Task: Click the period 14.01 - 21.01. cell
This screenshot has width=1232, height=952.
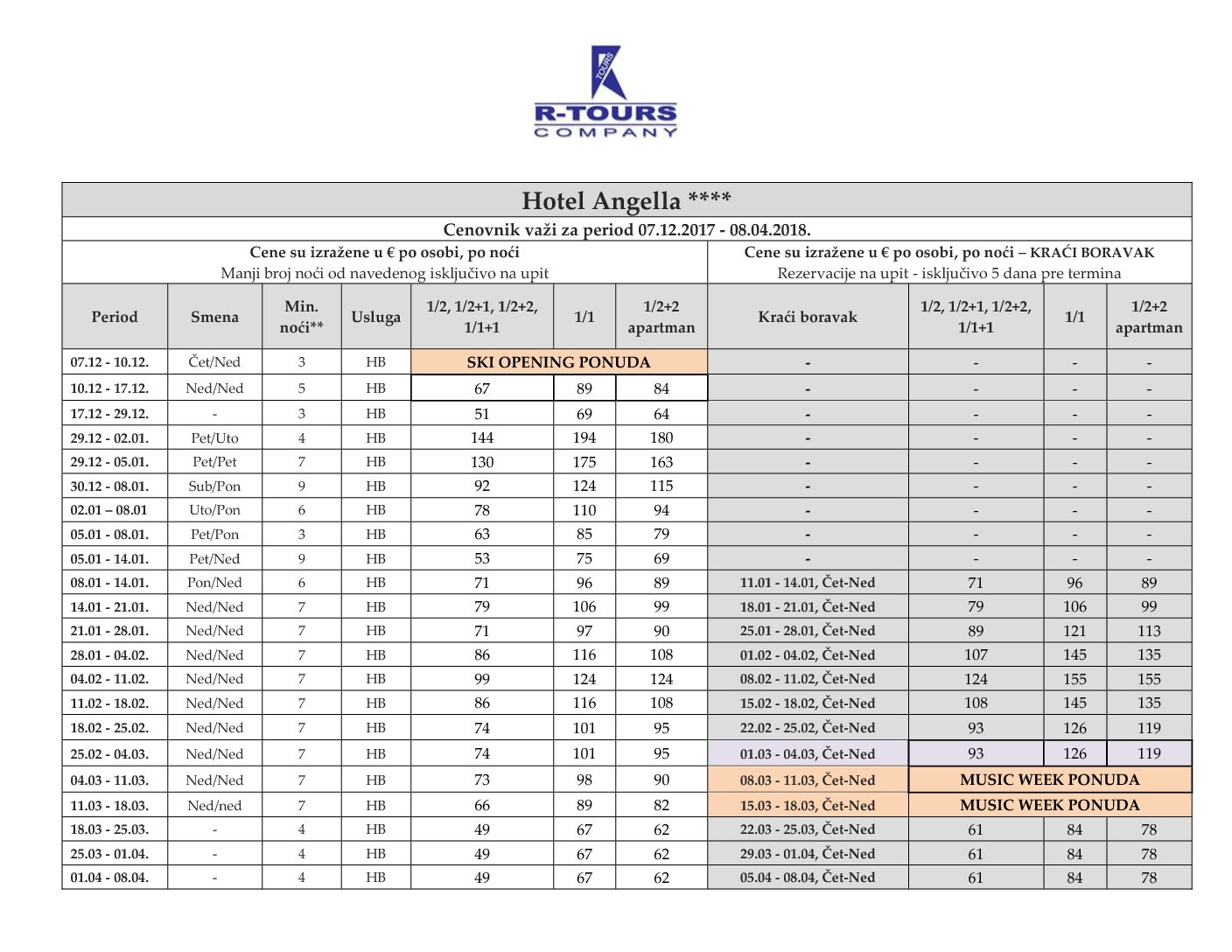Action: pyautogui.click(x=115, y=606)
